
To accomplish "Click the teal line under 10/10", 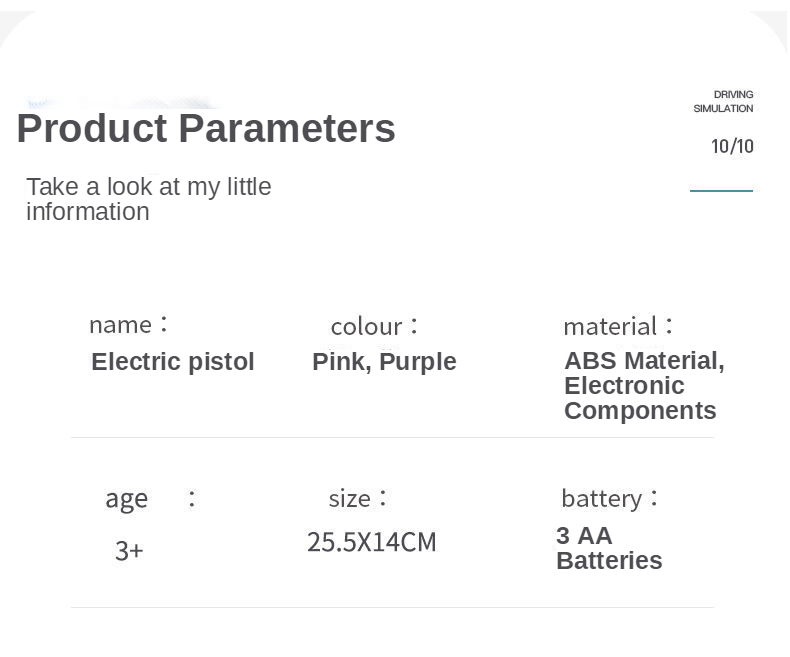I will [721, 190].
